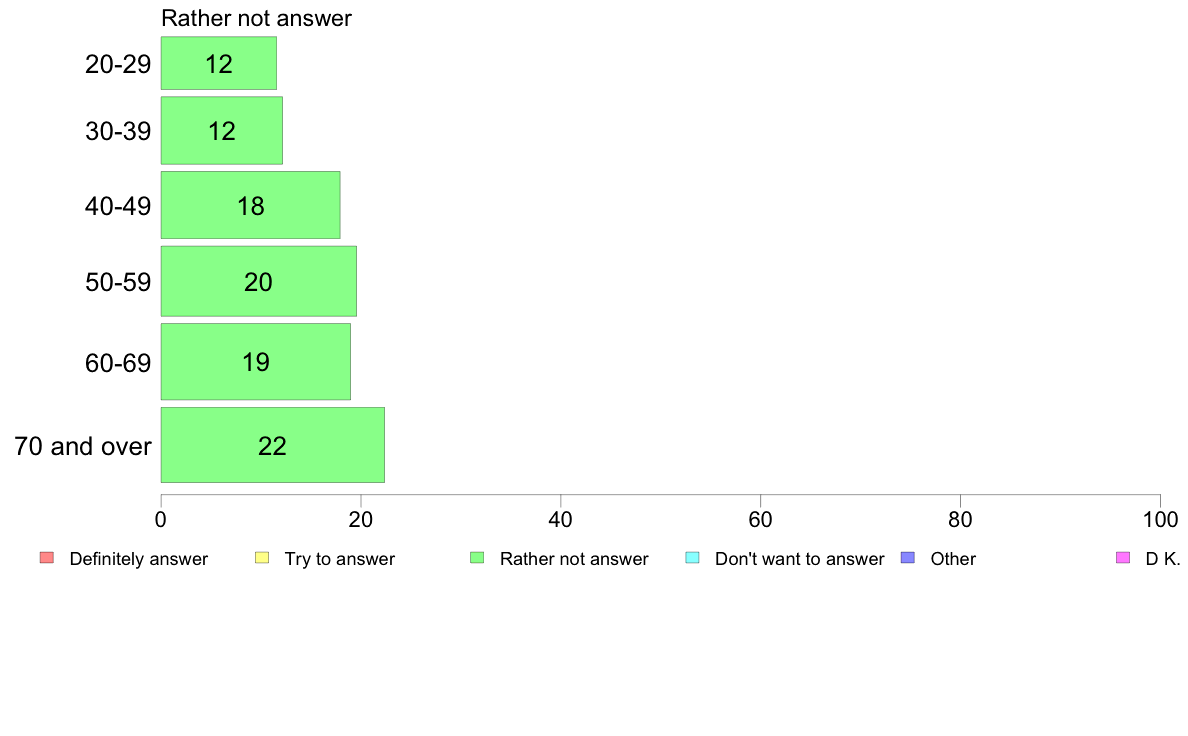Click the Rather not answer chart title
The width and height of the screenshot is (1188, 736).
(x=256, y=18)
